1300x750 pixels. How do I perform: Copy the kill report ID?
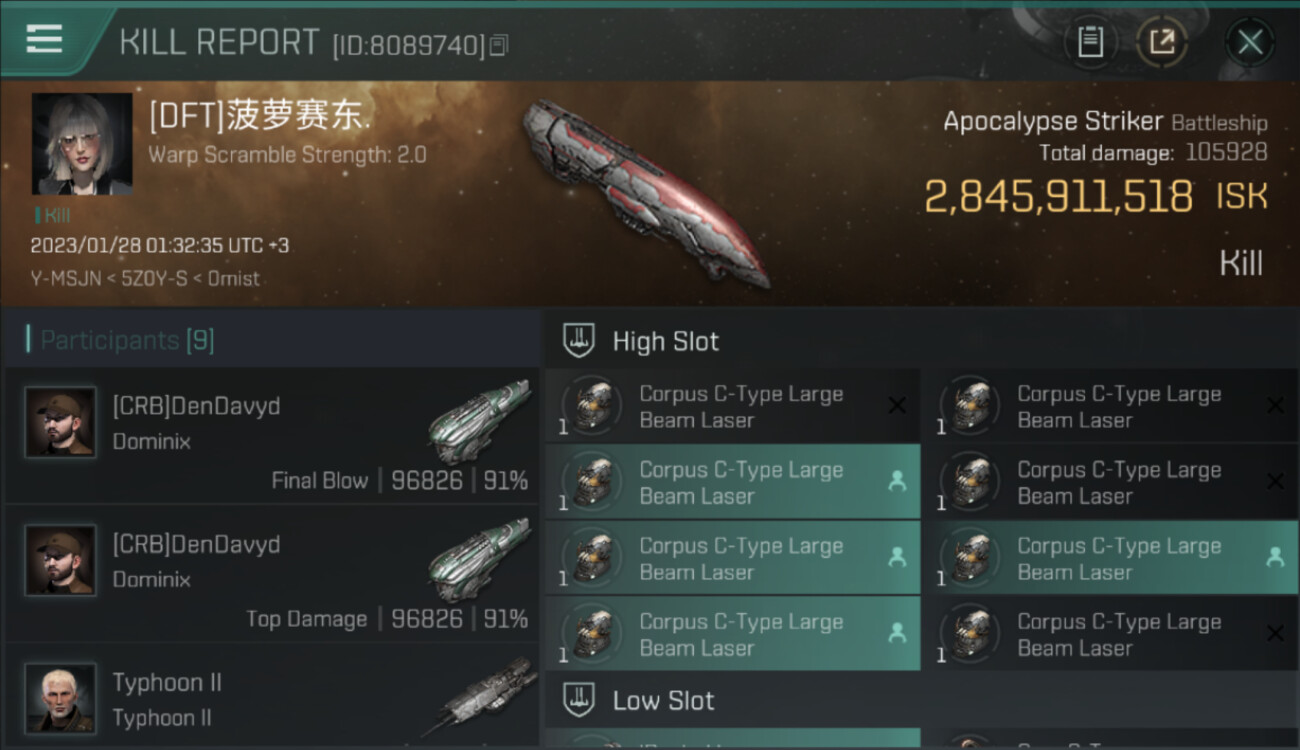[499, 45]
